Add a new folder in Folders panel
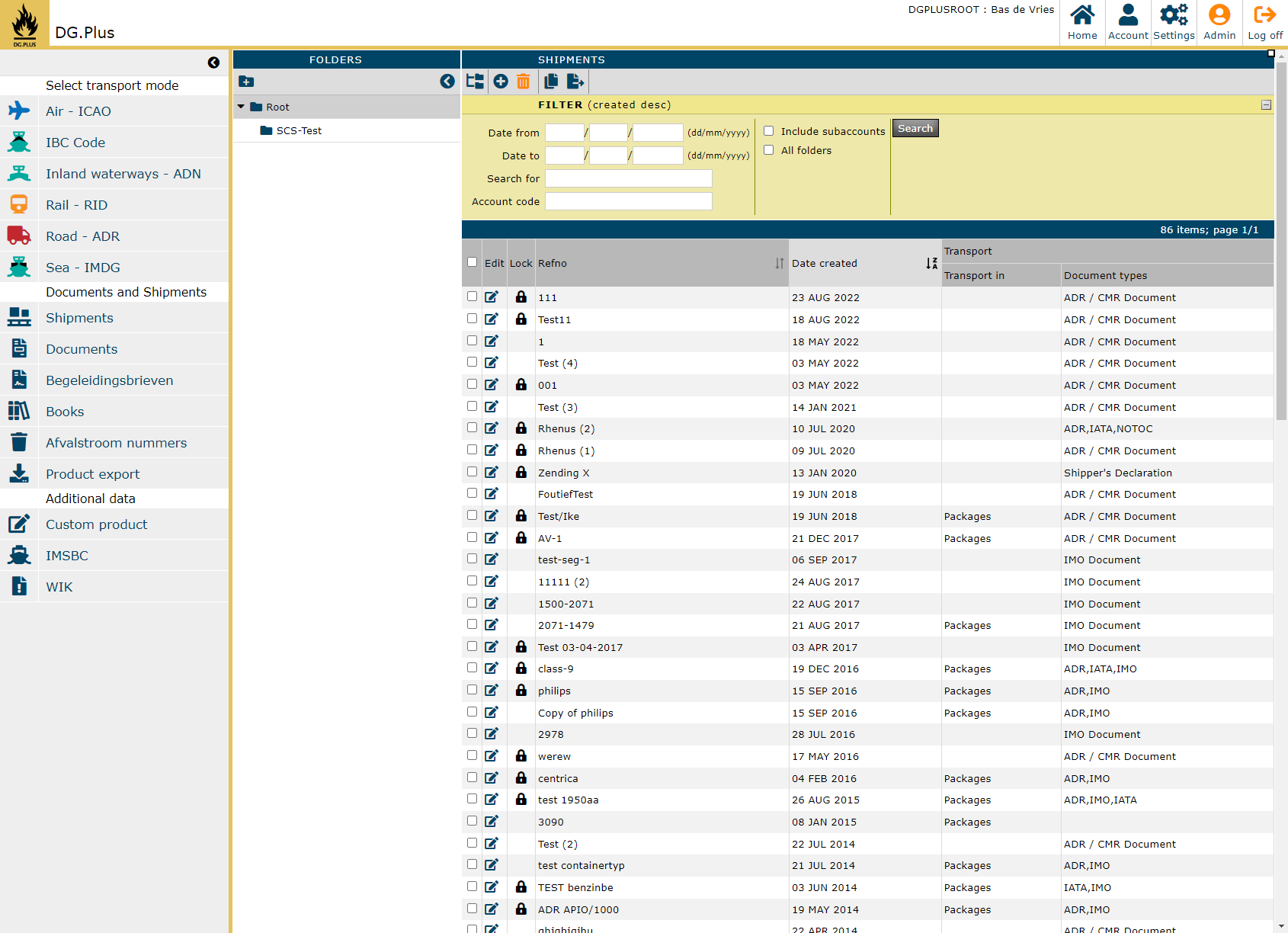Viewport: 1288px width, 933px height. 246,82
